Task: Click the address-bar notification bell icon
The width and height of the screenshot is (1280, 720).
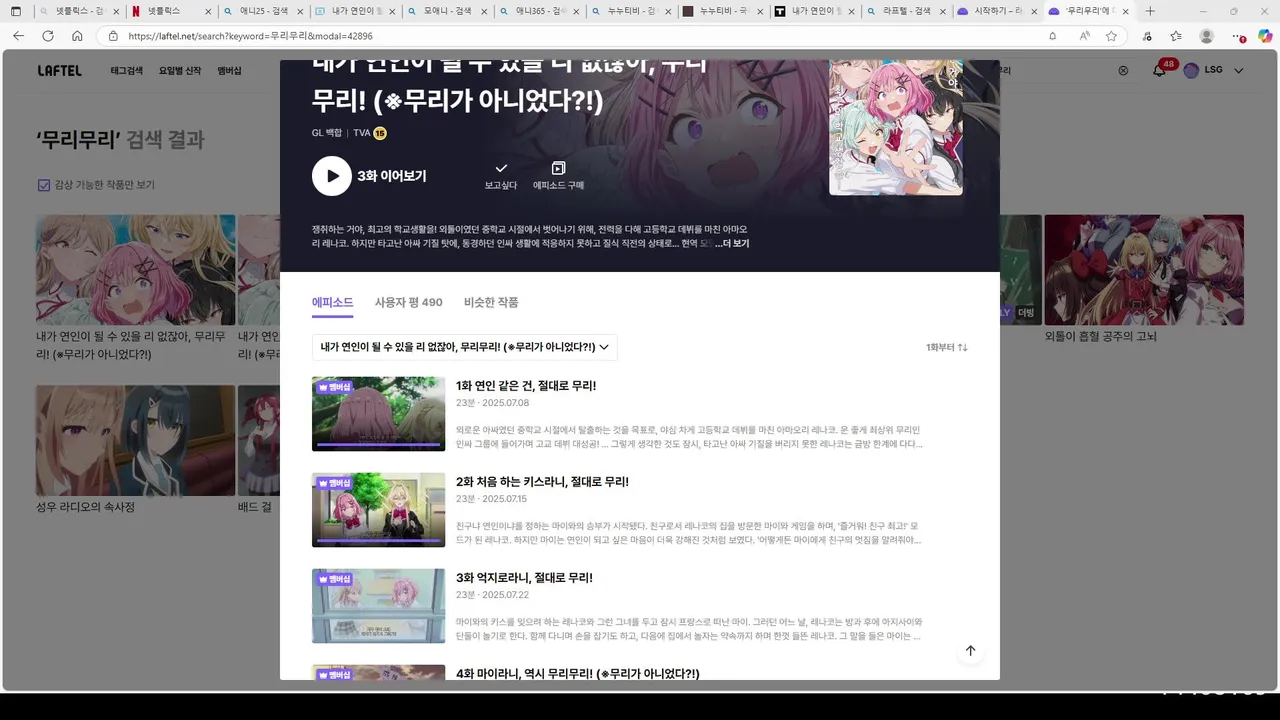Action: [x=1052, y=35]
